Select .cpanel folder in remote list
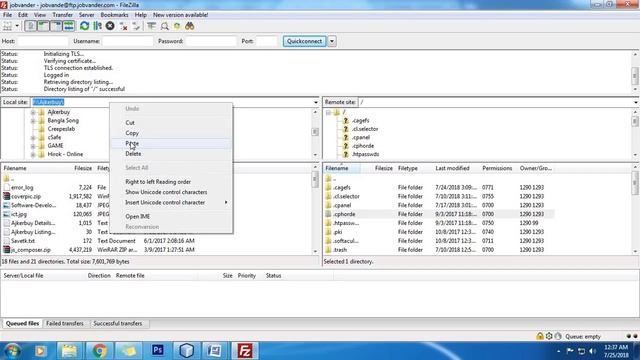Viewport: 640px width, 360px height. 342,205
